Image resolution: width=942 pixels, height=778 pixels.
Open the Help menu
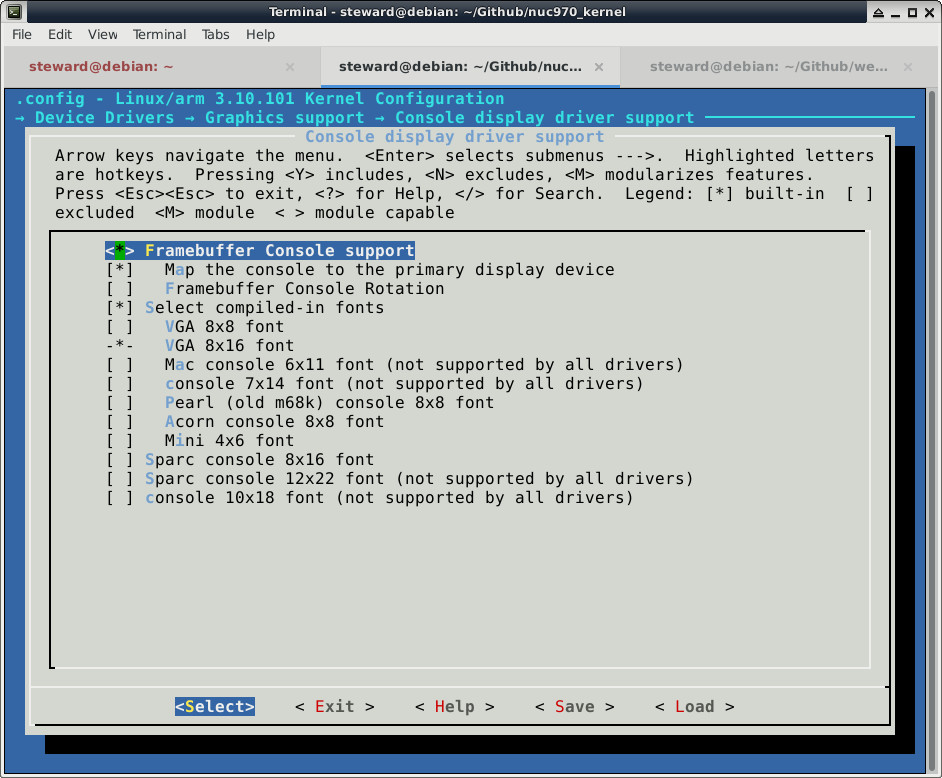point(260,34)
